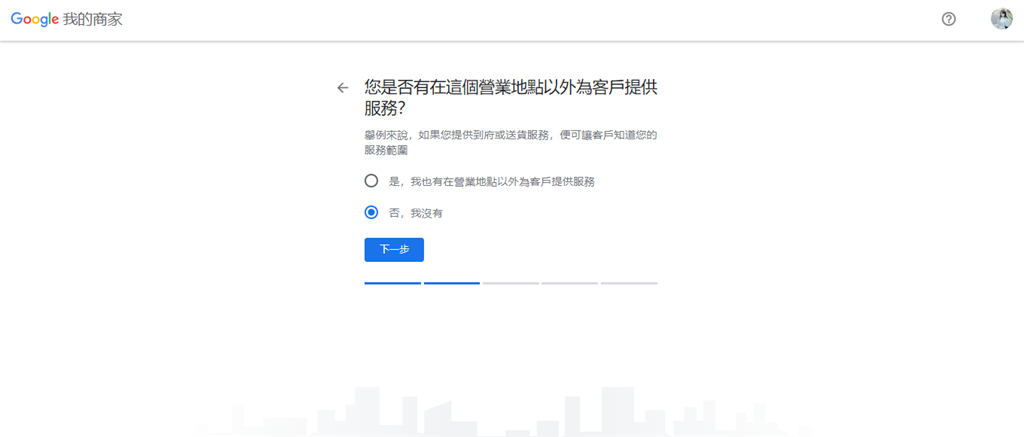The image size is (1024, 437).
Task: Open the help question-mark icon
Action: pos(948,20)
